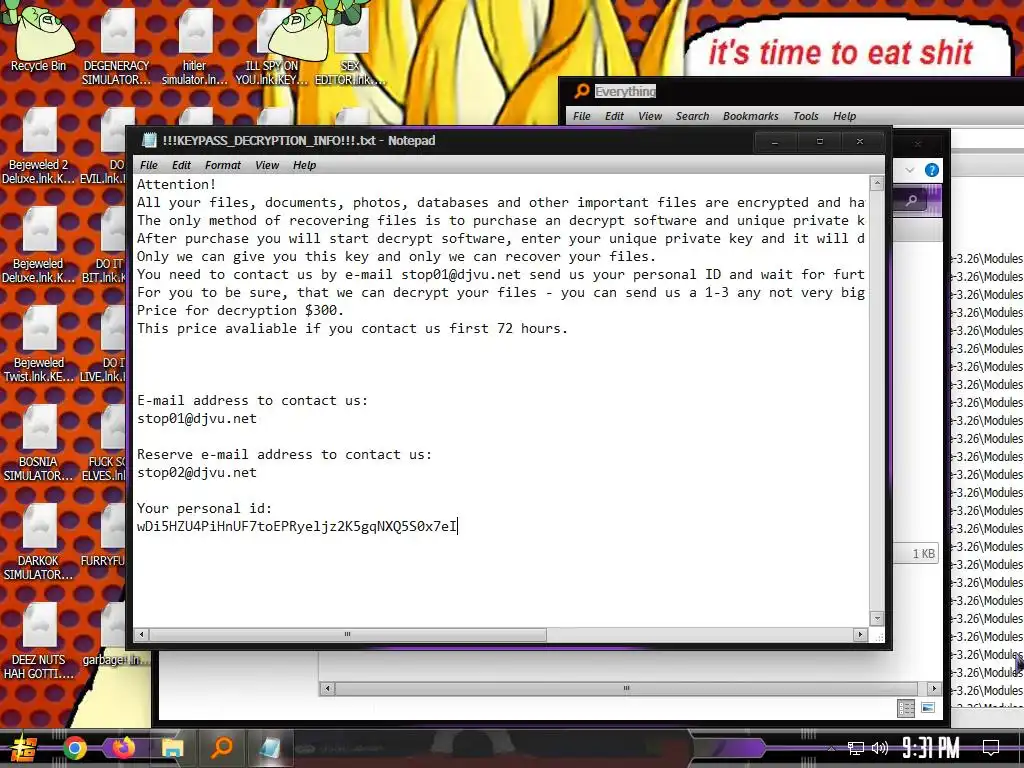This screenshot has height=768, width=1024.
Task: Open File Explorer from taskbar
Action: [172, 748]
